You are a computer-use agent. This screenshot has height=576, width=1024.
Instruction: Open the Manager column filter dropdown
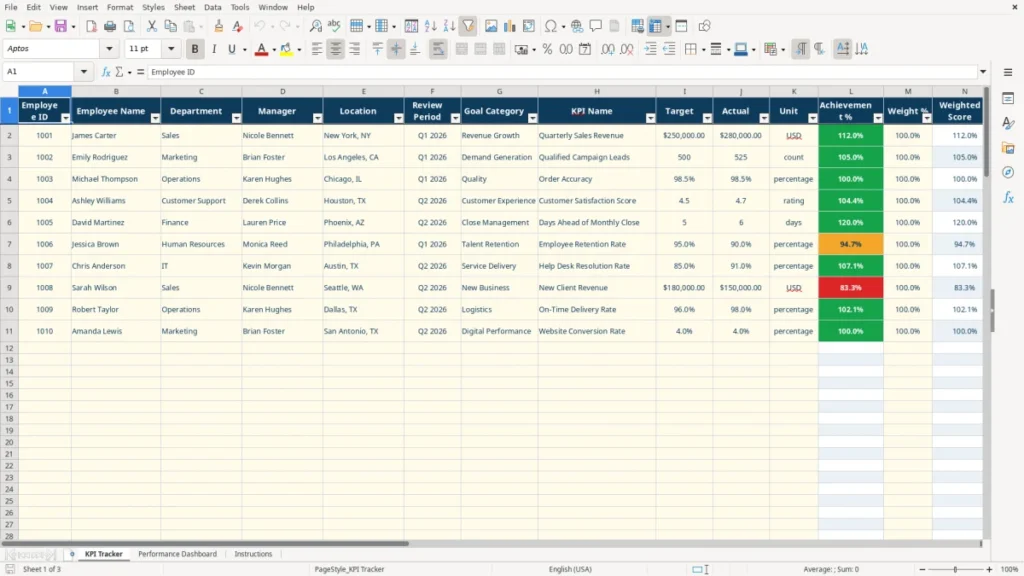pos(317,118)
